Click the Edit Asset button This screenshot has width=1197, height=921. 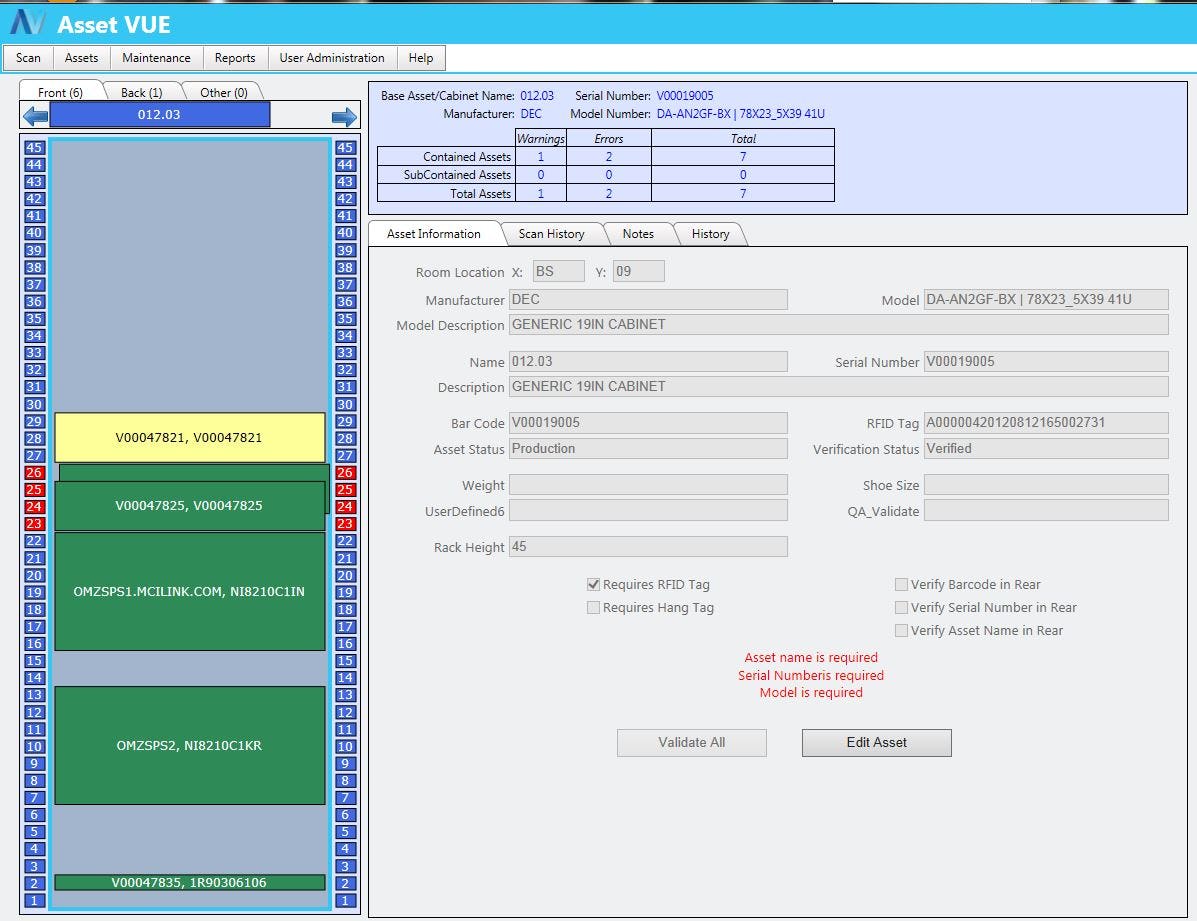coord(875,742)
